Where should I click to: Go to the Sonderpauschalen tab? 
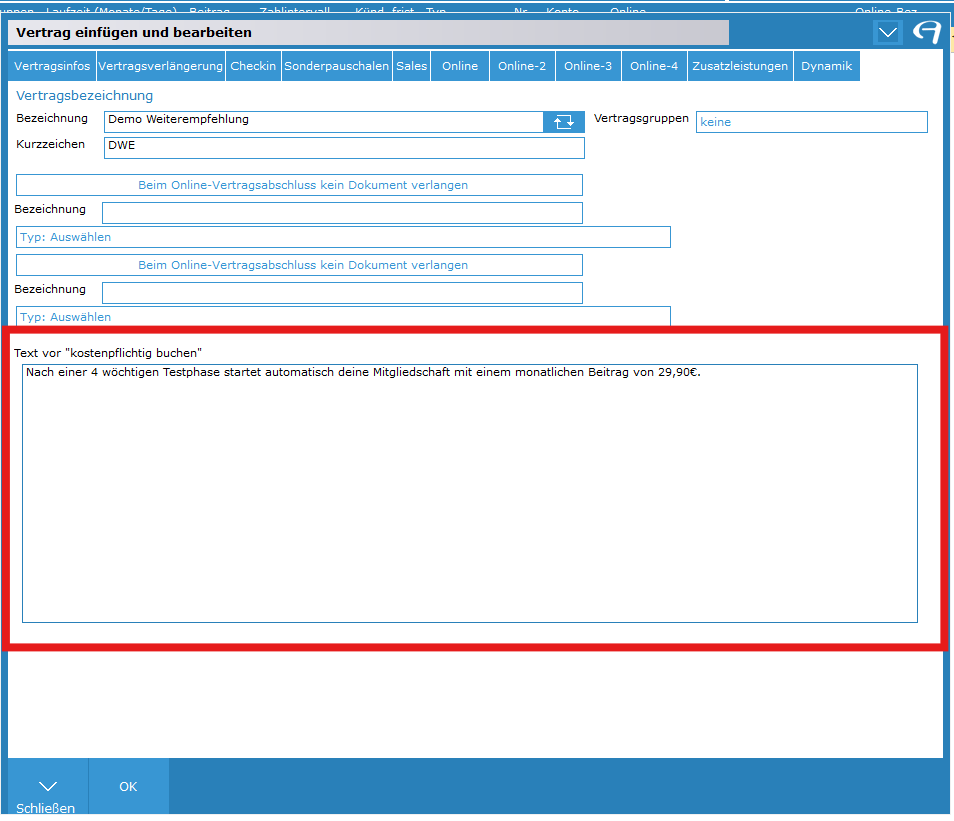point(336,66)
